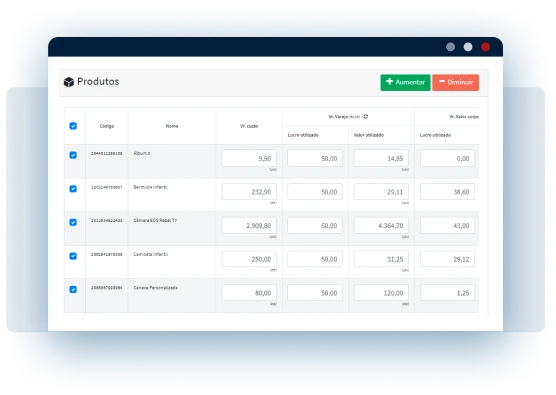
Task: Click the field showing 43,00
Action: (447, 226)
